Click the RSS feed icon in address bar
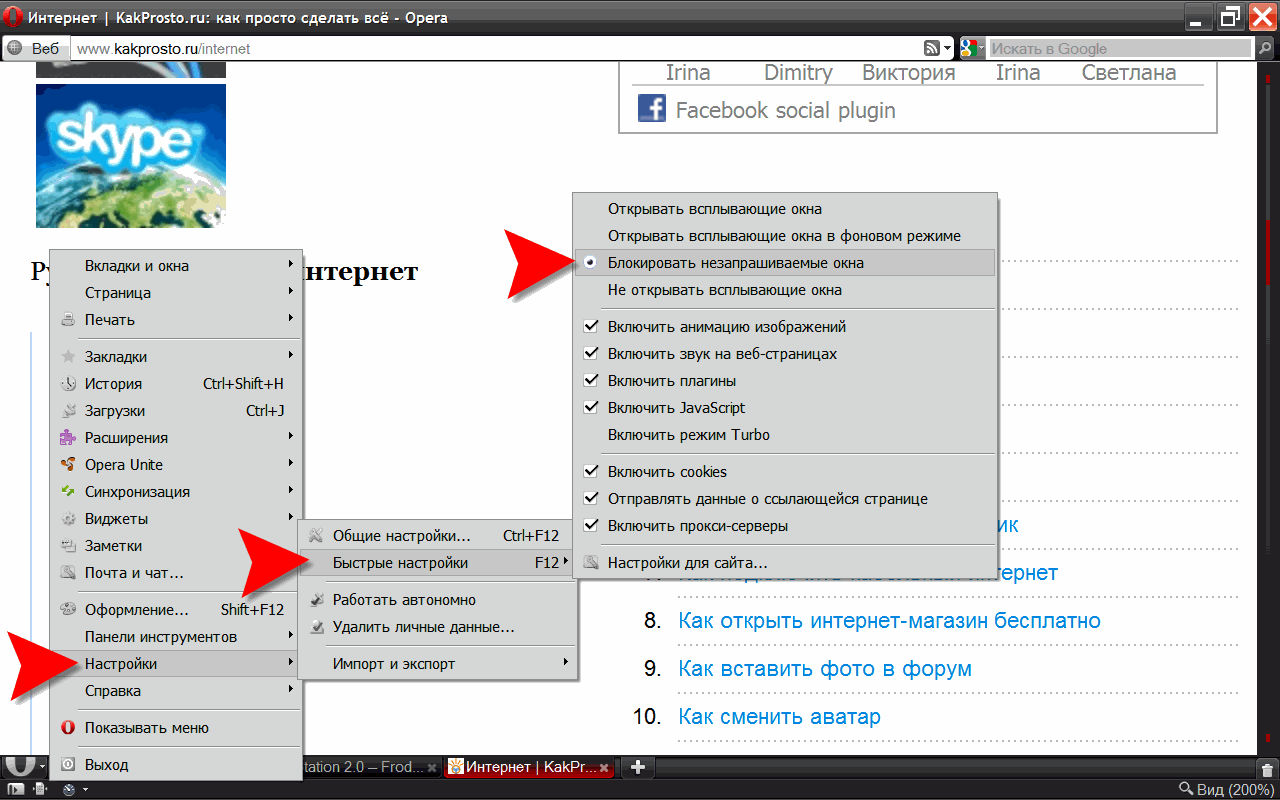The image size is (1280, 800). [x=932, y=48]
